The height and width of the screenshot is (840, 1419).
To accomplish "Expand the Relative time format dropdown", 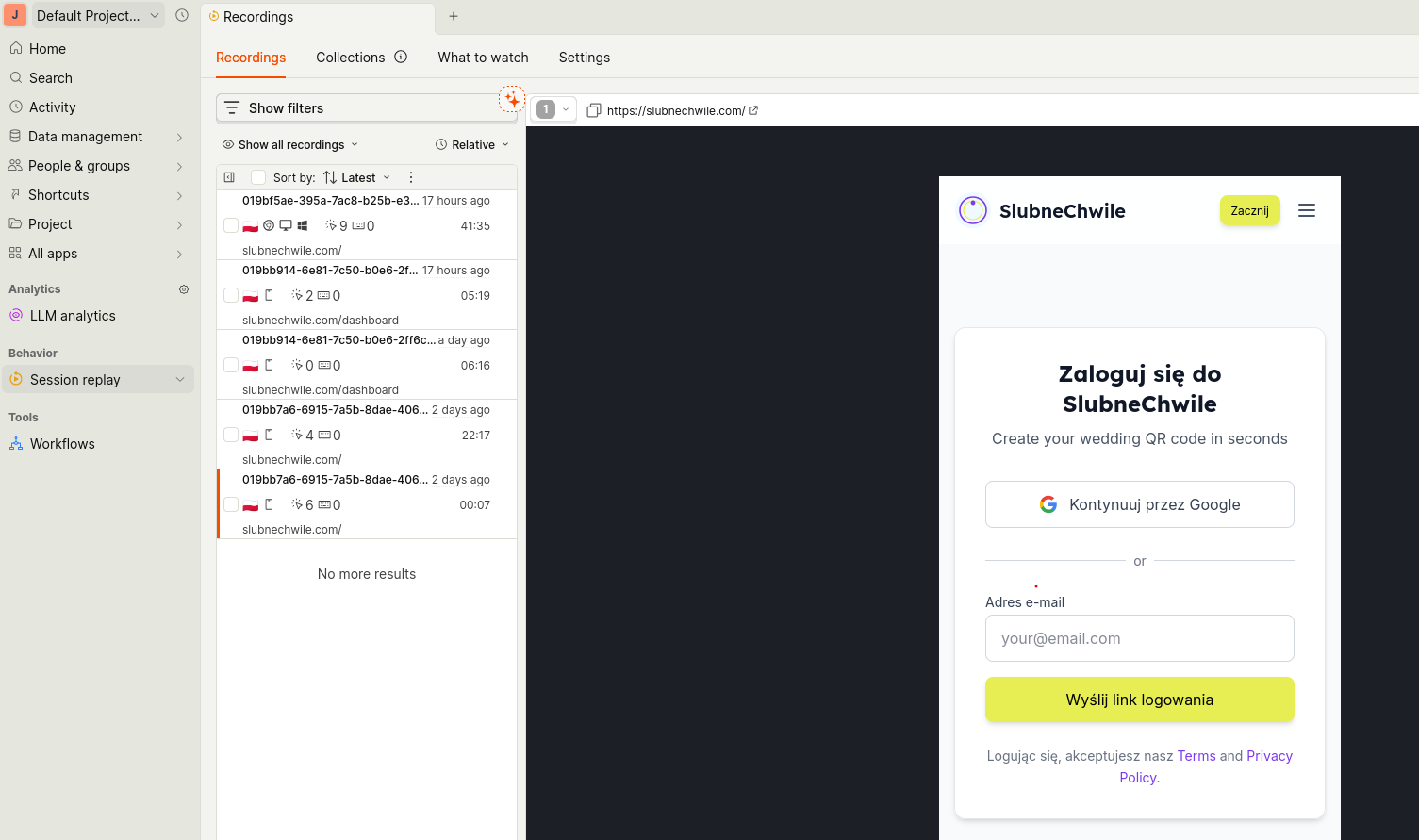I will 472,145.
